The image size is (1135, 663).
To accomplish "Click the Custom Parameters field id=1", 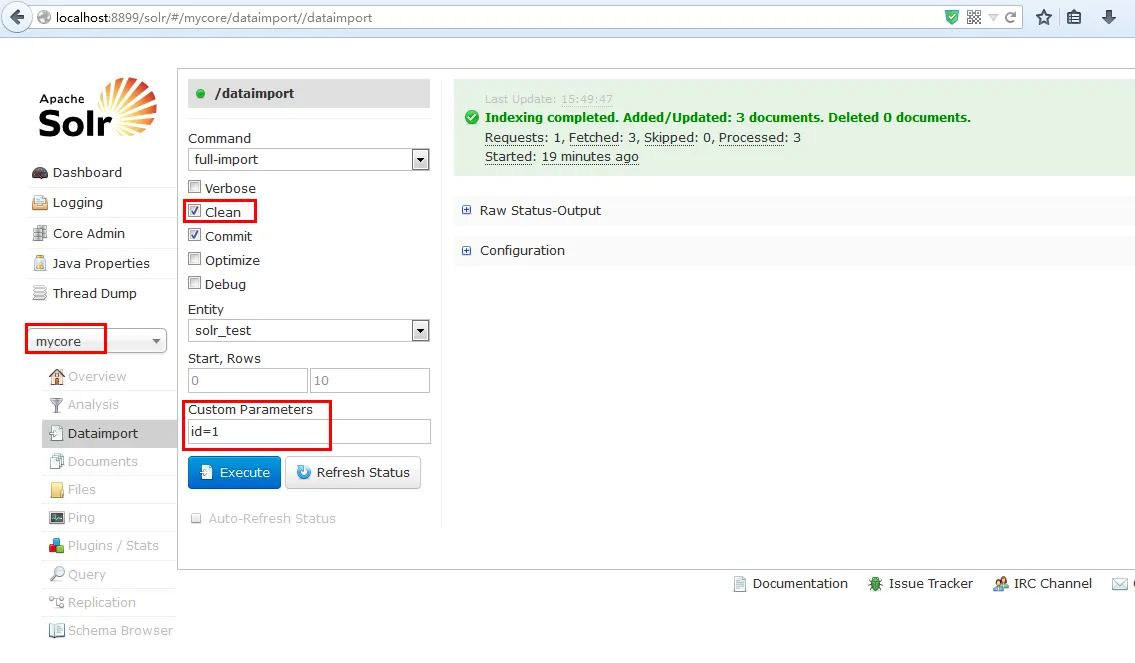I will (x=309, y=431).
